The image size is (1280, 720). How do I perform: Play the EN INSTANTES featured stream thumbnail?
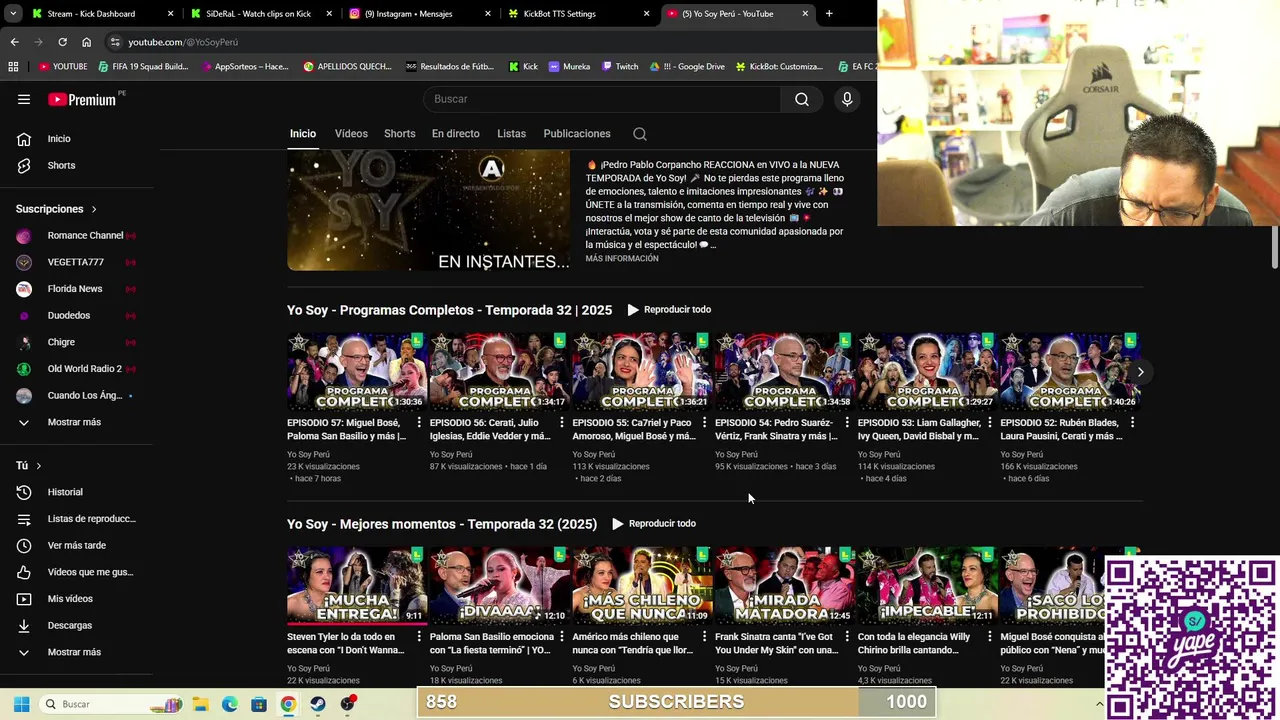[x=428, y=211]
